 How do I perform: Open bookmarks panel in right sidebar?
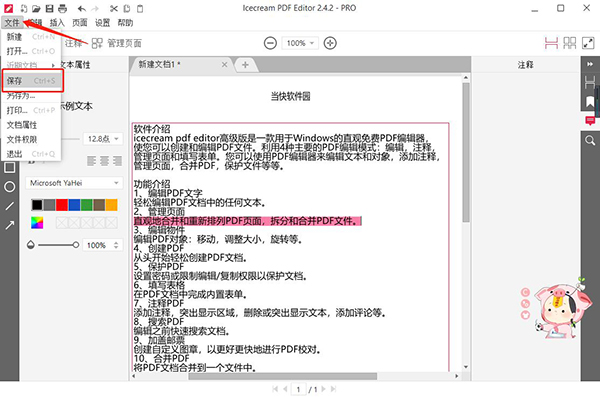point(590,102)
